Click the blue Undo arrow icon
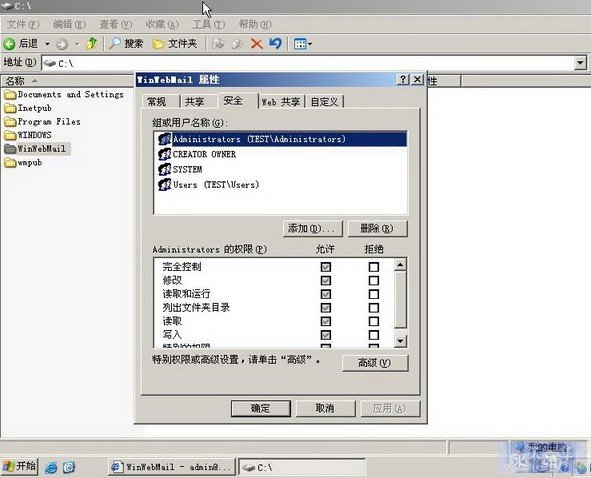This screenshot has height=478, width=591. 276,44
